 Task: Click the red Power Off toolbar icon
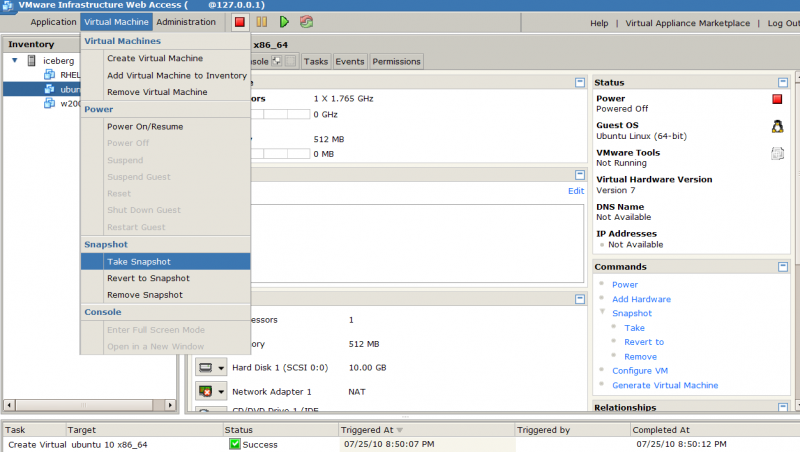click(x=239, y=22)
